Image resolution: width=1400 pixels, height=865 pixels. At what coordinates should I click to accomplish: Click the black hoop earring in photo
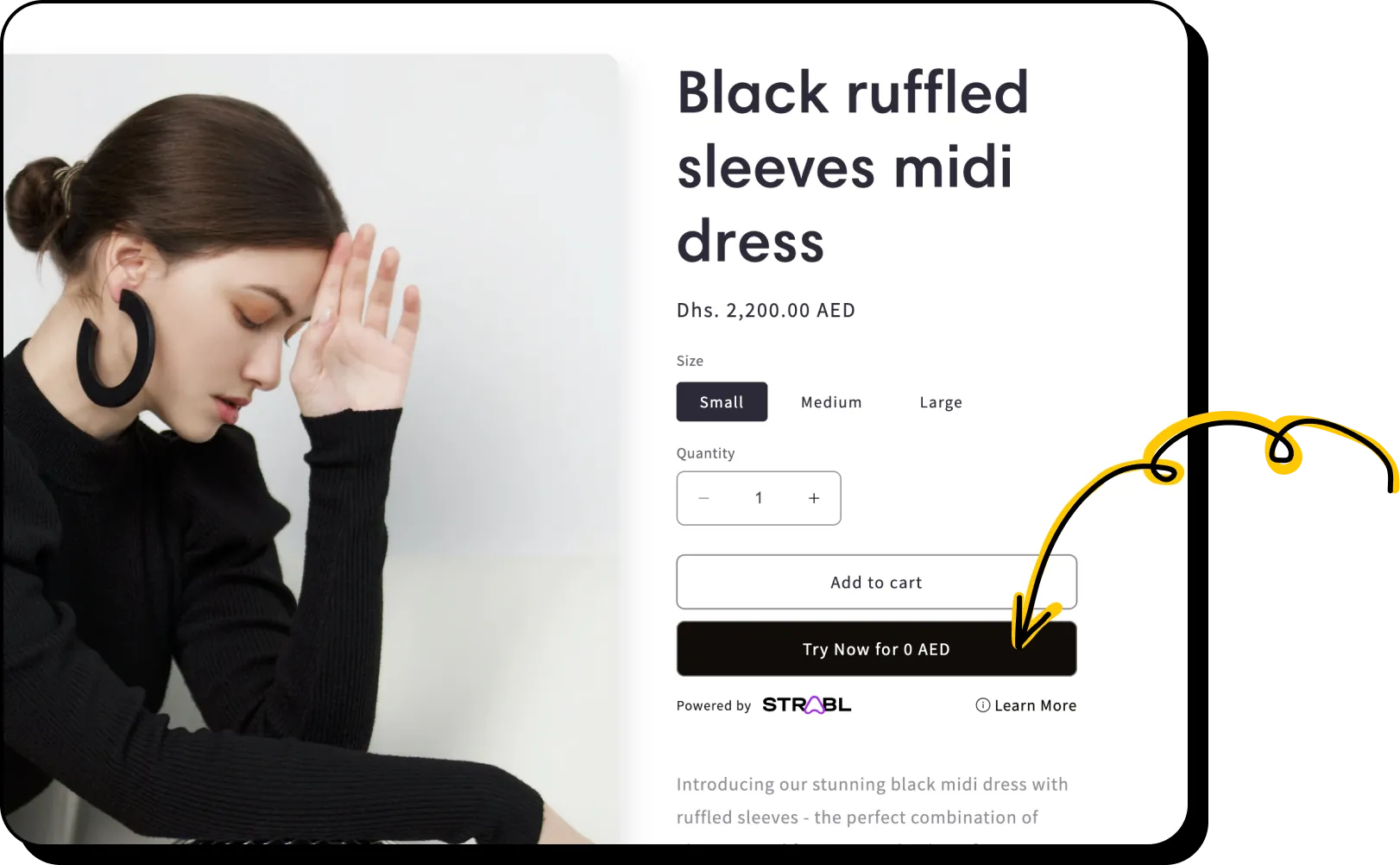[116, 349]
